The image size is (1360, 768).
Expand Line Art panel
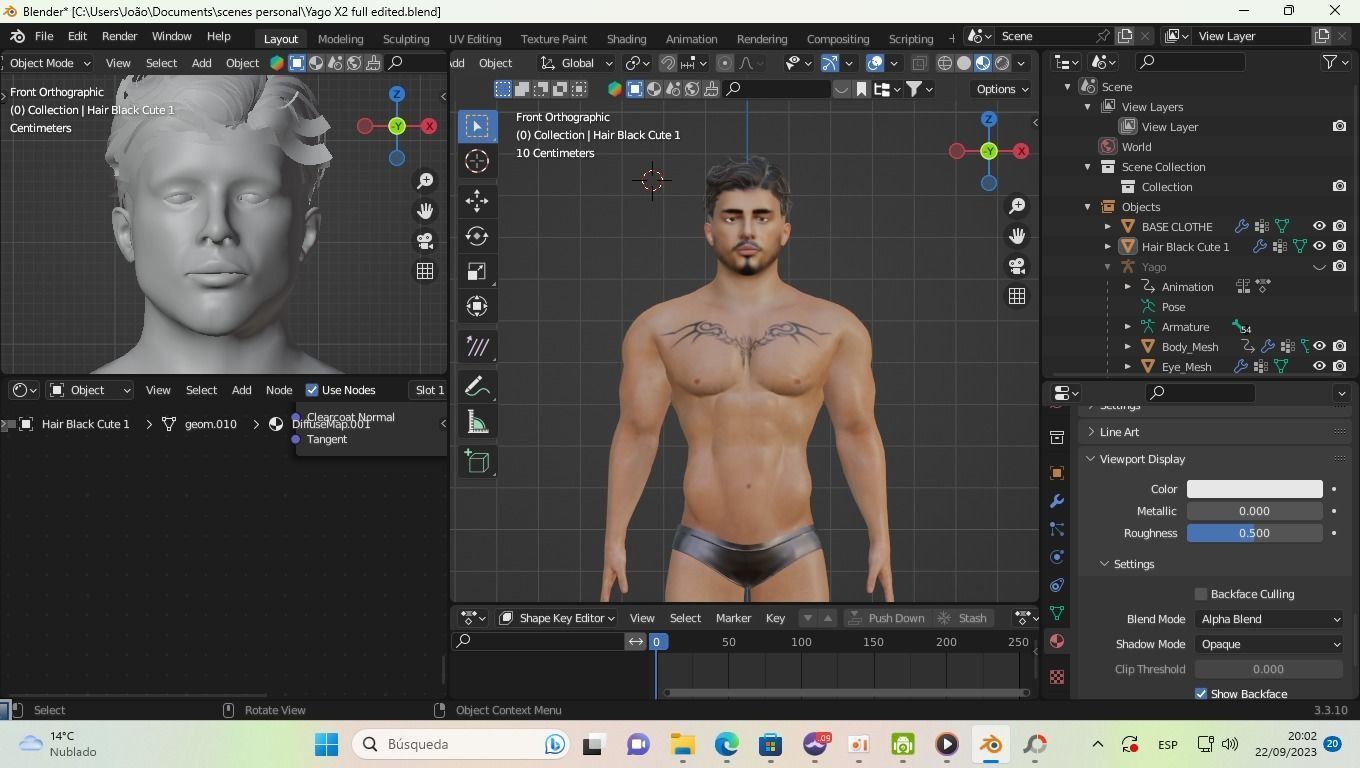click(1091, 432)
